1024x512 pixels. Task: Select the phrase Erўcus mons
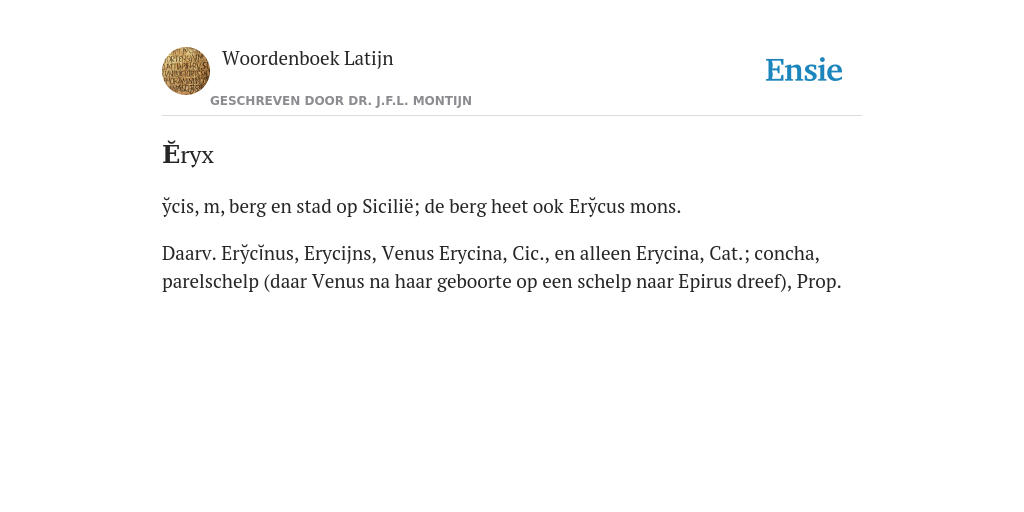[625, 206]
